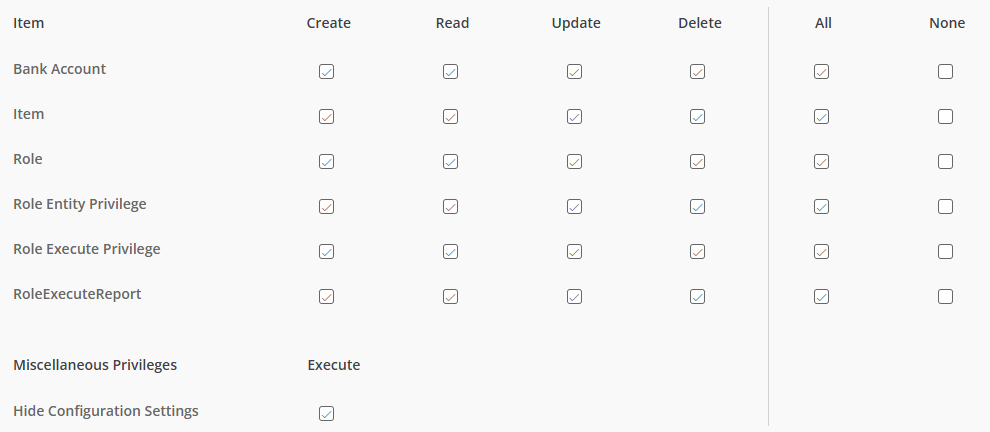Screen dimensions: 990x432
Task: Uncheck Delete privilege for Bank Account
Action: 697,71
